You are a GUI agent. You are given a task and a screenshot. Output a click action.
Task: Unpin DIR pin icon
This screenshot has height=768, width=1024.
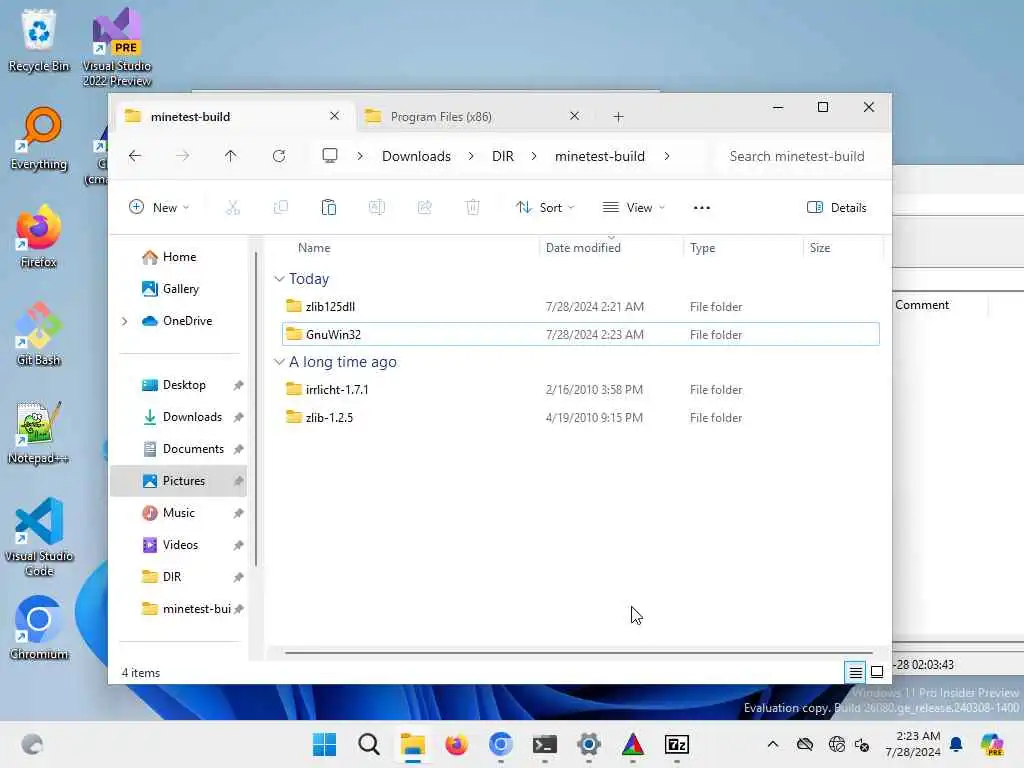tap(238, 577)
